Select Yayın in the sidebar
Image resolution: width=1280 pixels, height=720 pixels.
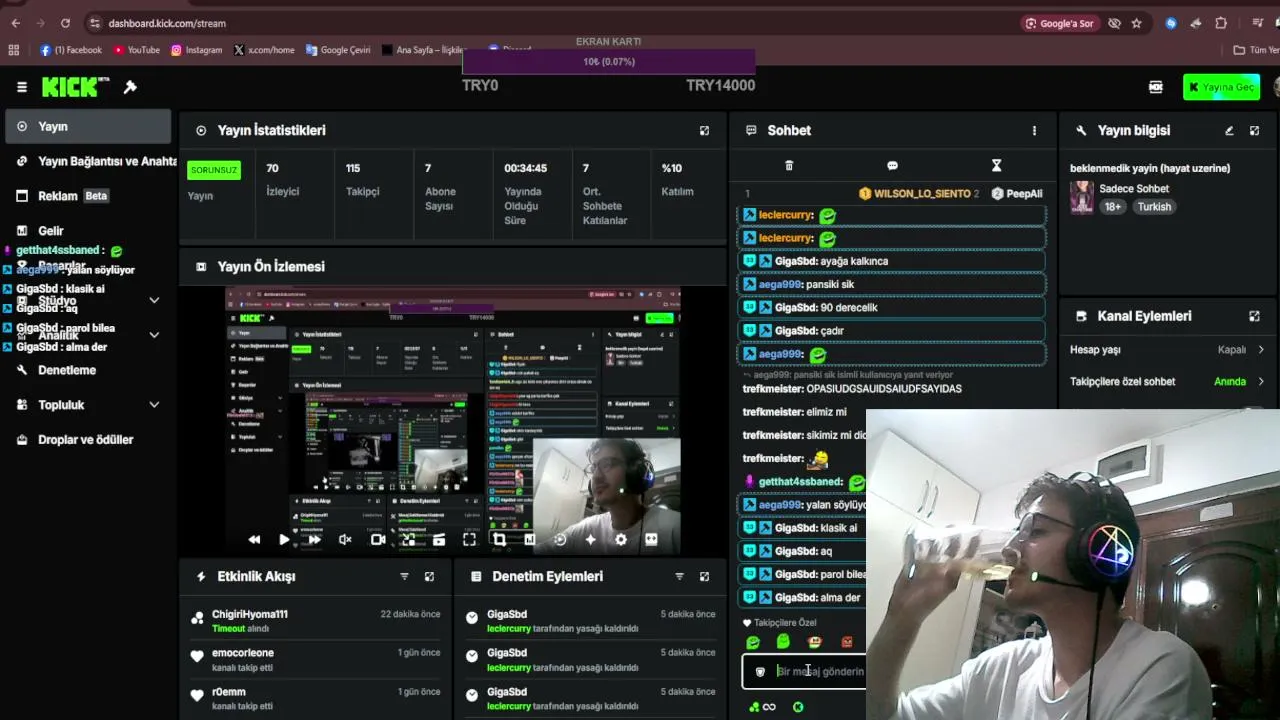tap(87, 127)
